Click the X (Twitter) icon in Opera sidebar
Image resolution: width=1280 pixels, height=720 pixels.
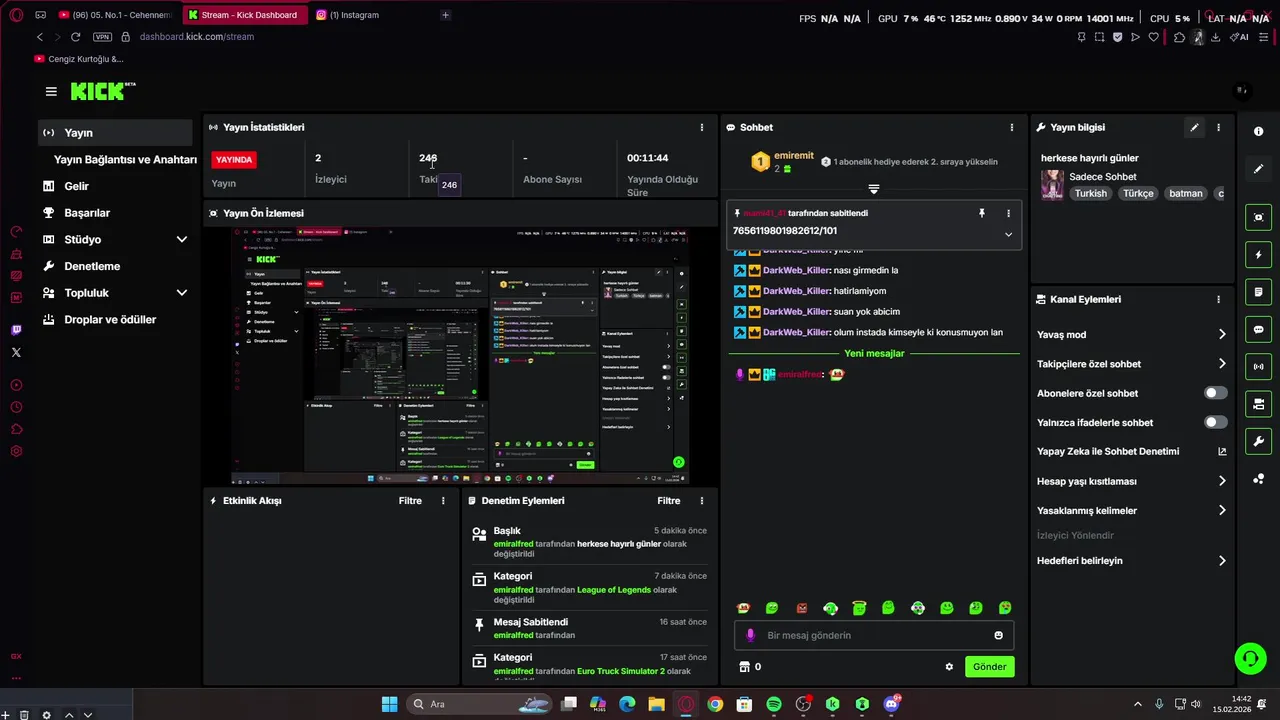tap(16, 352)
